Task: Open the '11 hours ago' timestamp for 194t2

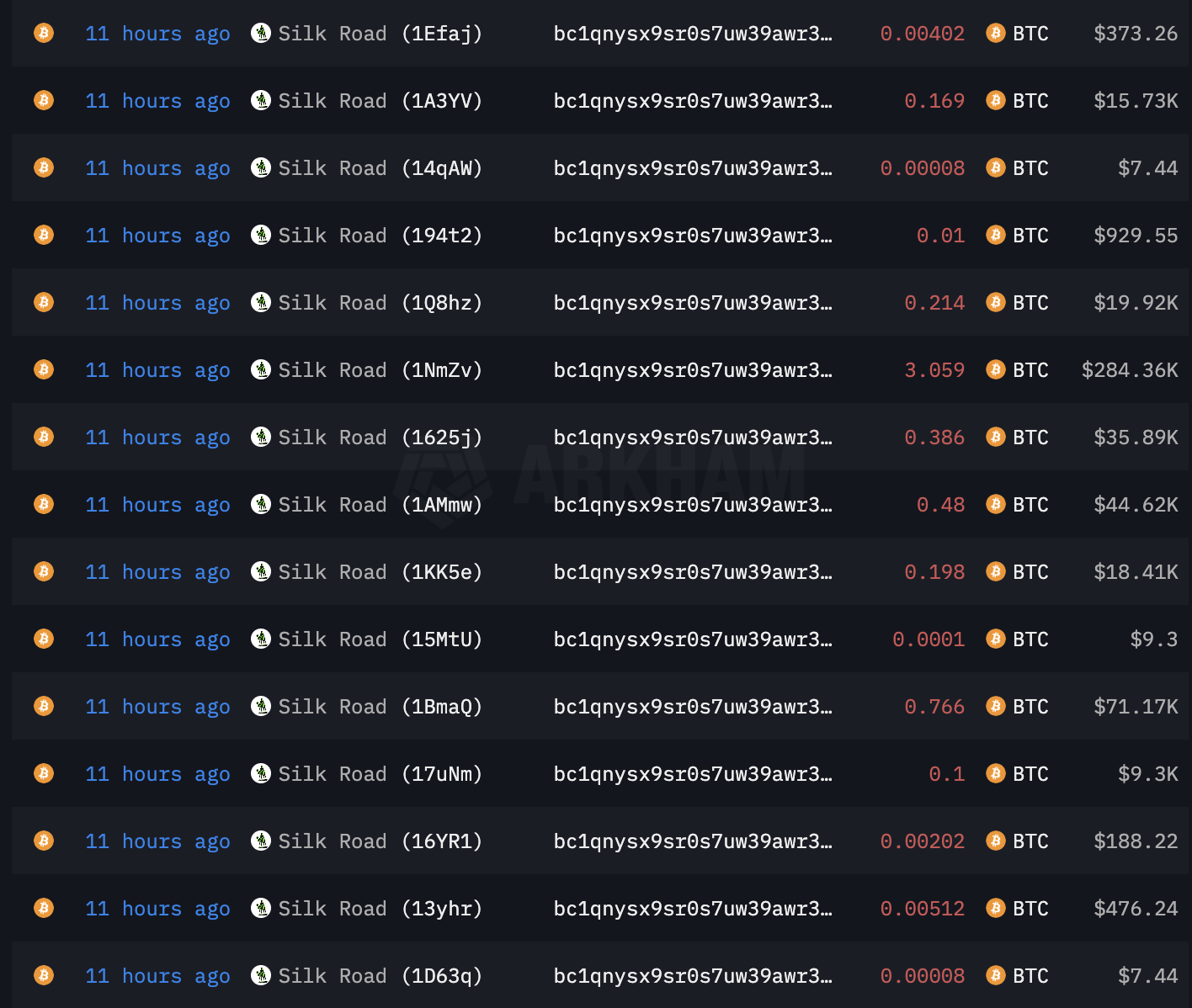Action: tap(157, 236)
